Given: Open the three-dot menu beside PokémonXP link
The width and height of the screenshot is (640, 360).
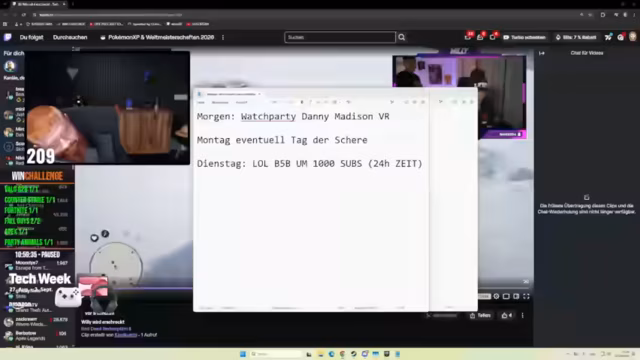Looking at the screenshot, I should coord(223,37).
